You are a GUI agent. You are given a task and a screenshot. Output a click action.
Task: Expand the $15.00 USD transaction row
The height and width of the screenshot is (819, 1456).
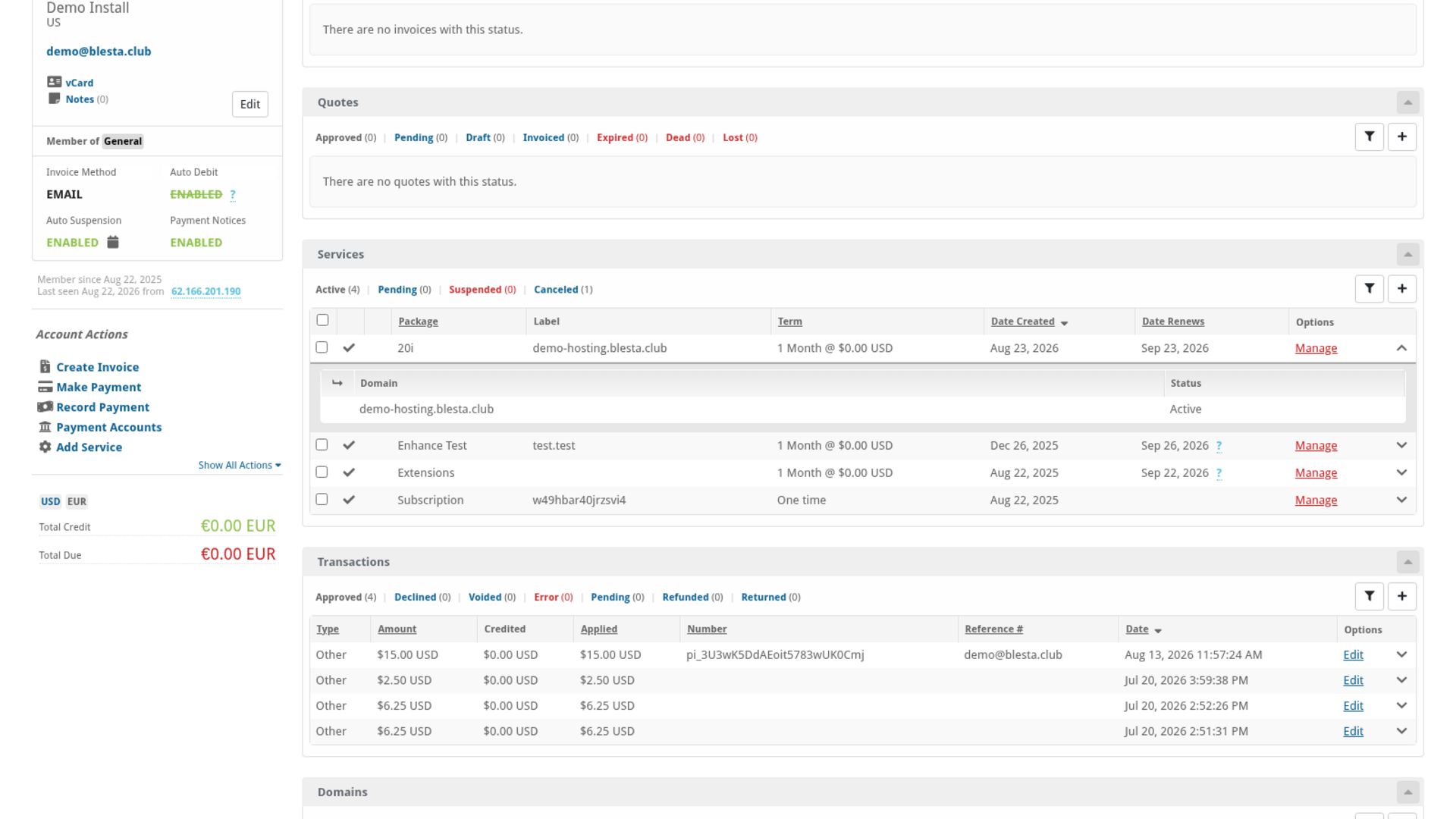pyautogui.click(x=1401, y=654)
